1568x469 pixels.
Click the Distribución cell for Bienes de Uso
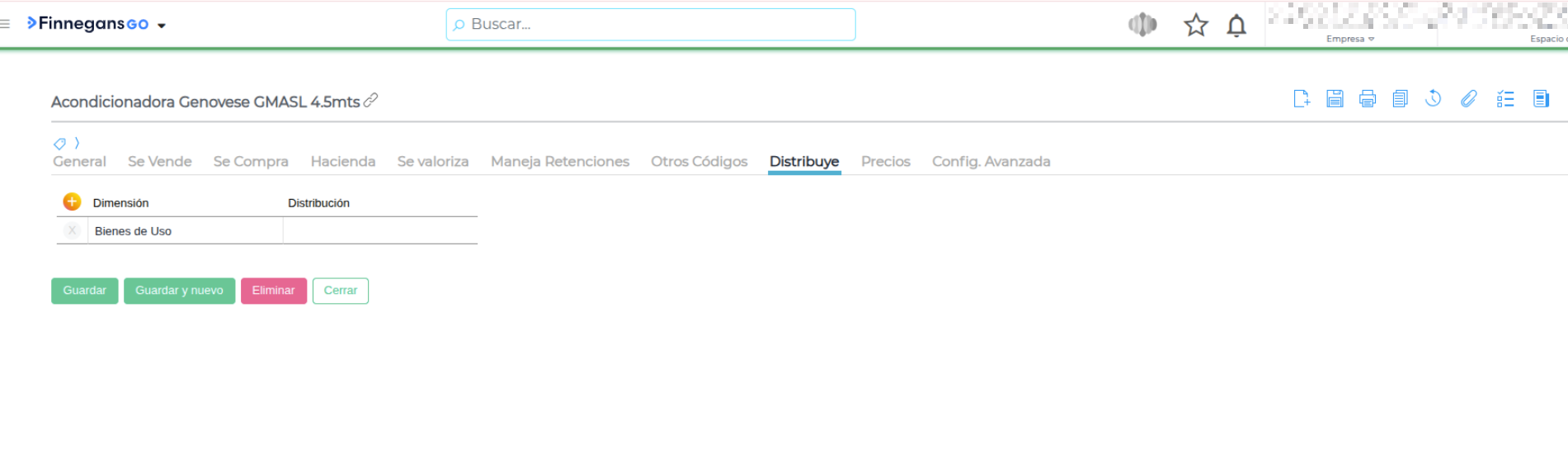379,231
